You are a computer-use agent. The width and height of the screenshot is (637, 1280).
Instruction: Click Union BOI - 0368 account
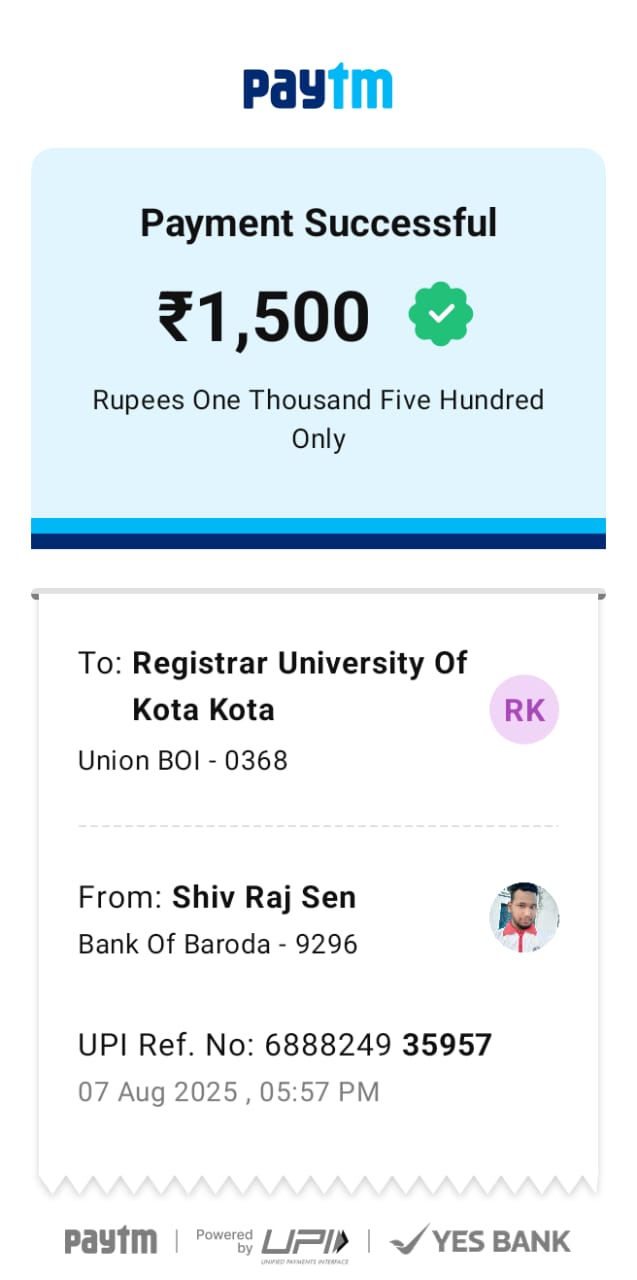coord(183,761)
